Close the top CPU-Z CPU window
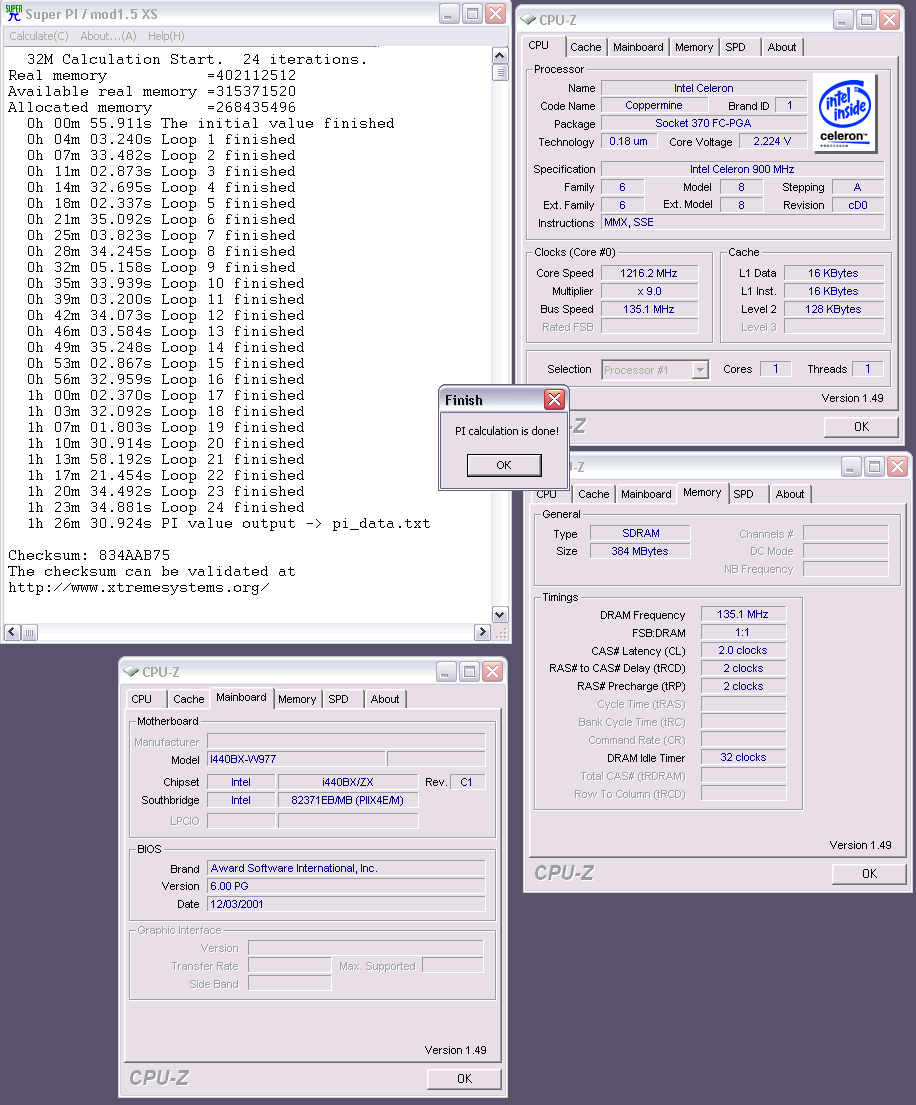The height and width of the screenshot is (1105, 916). [890, 19]
